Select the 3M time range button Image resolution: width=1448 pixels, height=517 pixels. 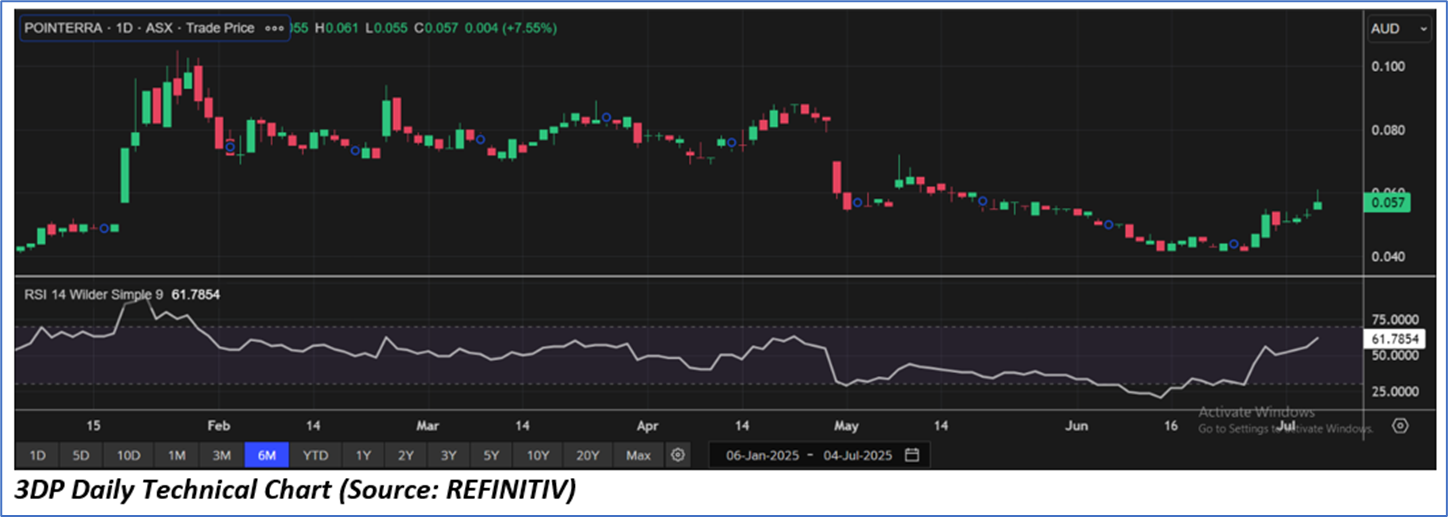221,455
